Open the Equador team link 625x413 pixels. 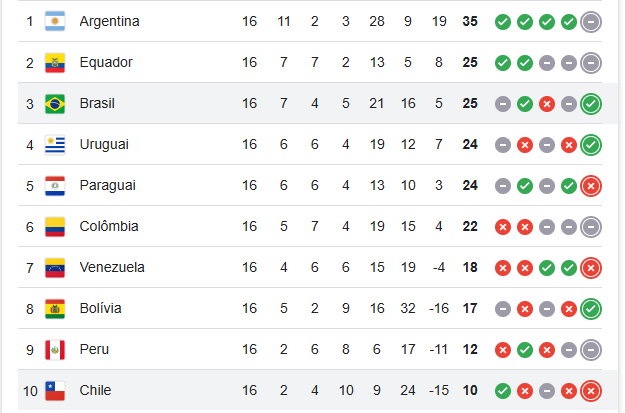(x=106, y=63)
